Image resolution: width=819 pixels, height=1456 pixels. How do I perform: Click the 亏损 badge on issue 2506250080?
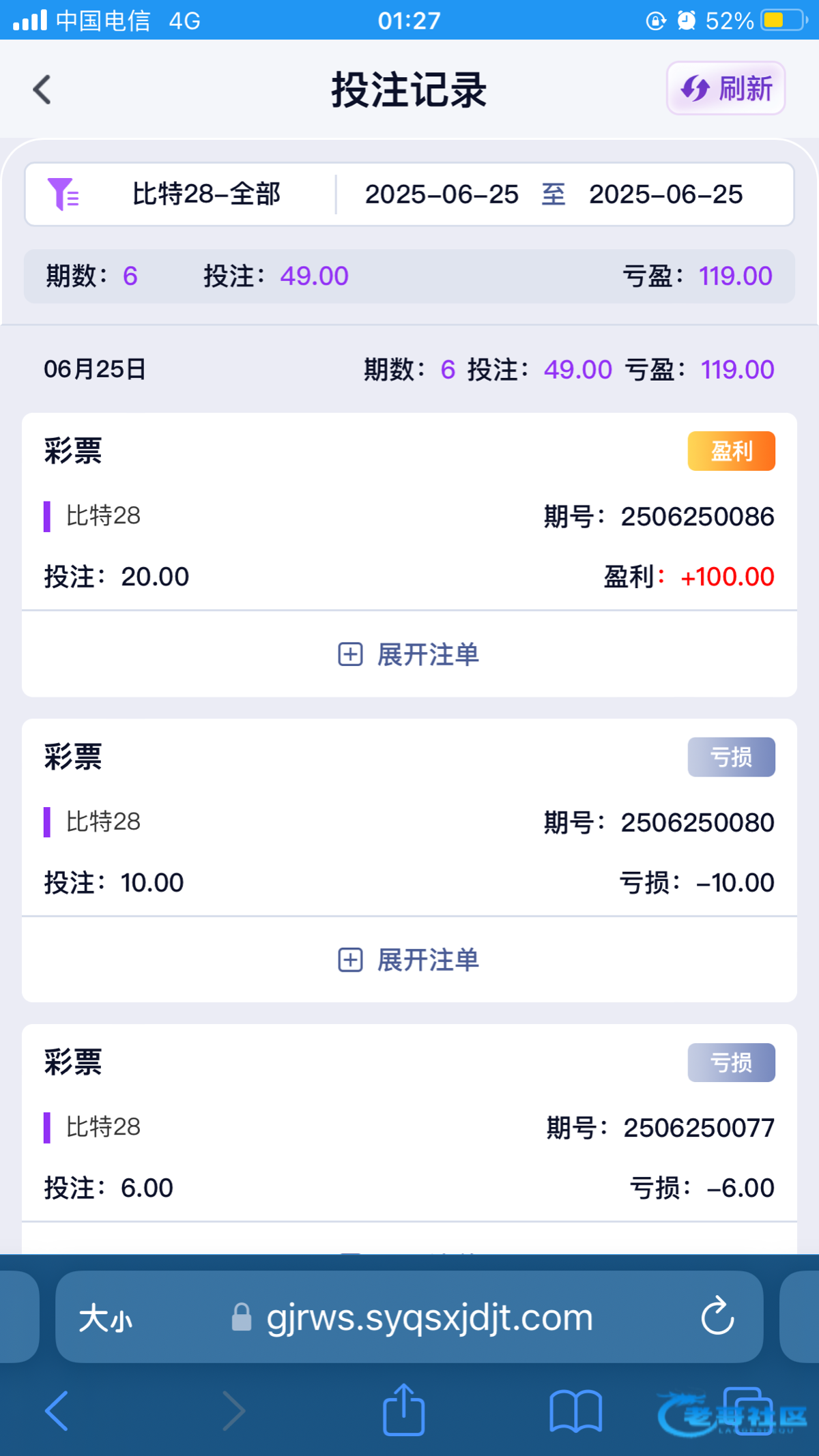[x=731, y=757]
